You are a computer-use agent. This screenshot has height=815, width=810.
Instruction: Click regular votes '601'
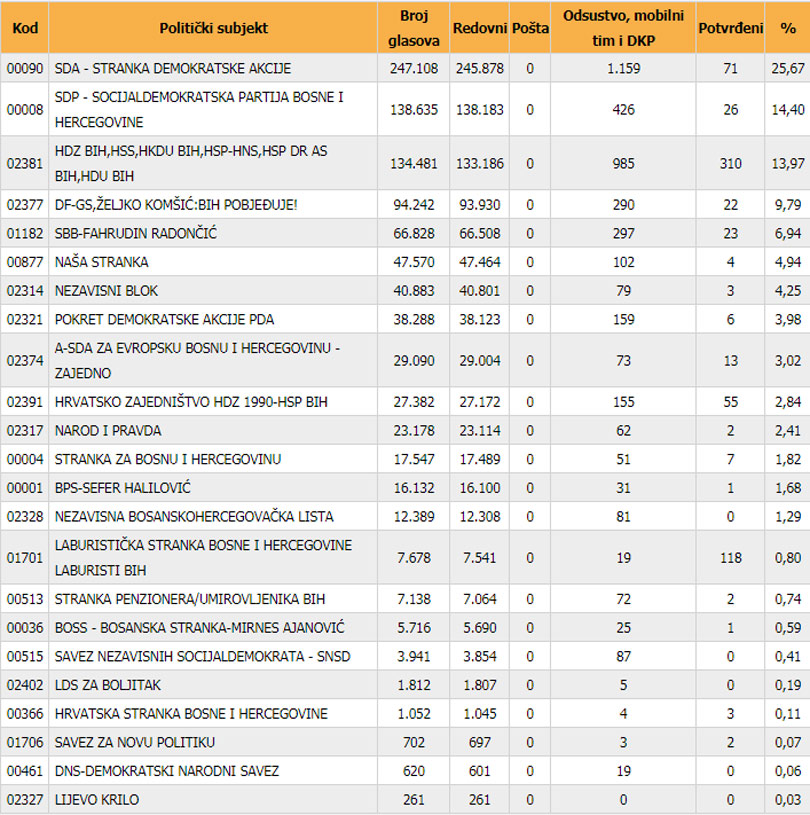[x=479, y=770]
